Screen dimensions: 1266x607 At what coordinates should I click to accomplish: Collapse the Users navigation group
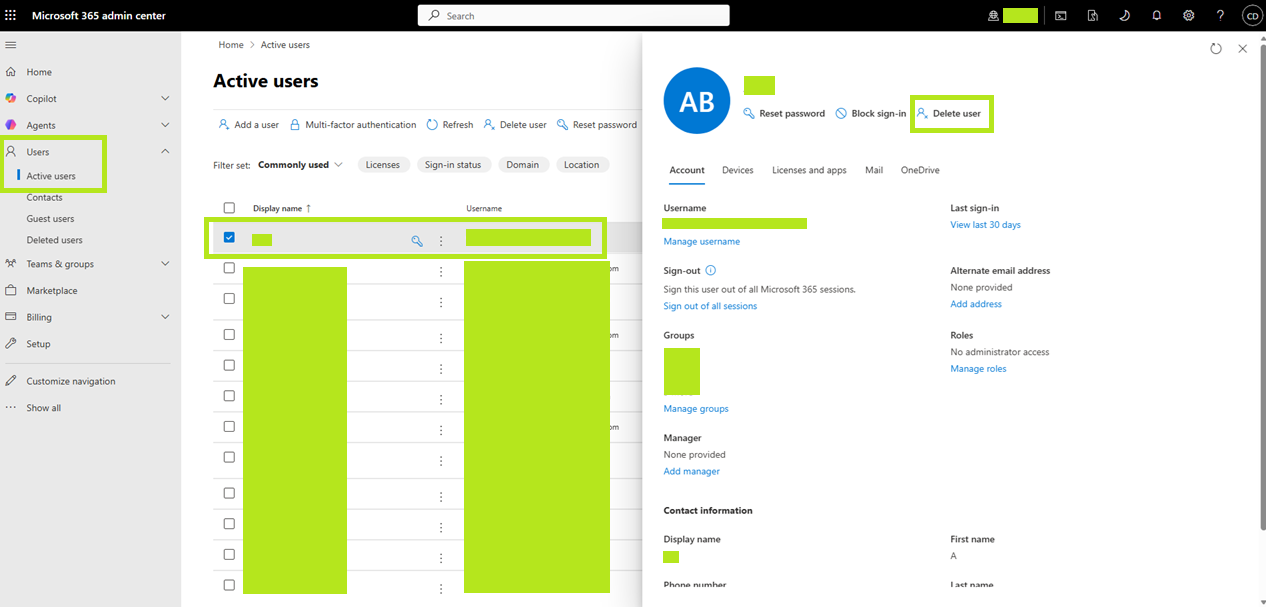tap(165, 151)
